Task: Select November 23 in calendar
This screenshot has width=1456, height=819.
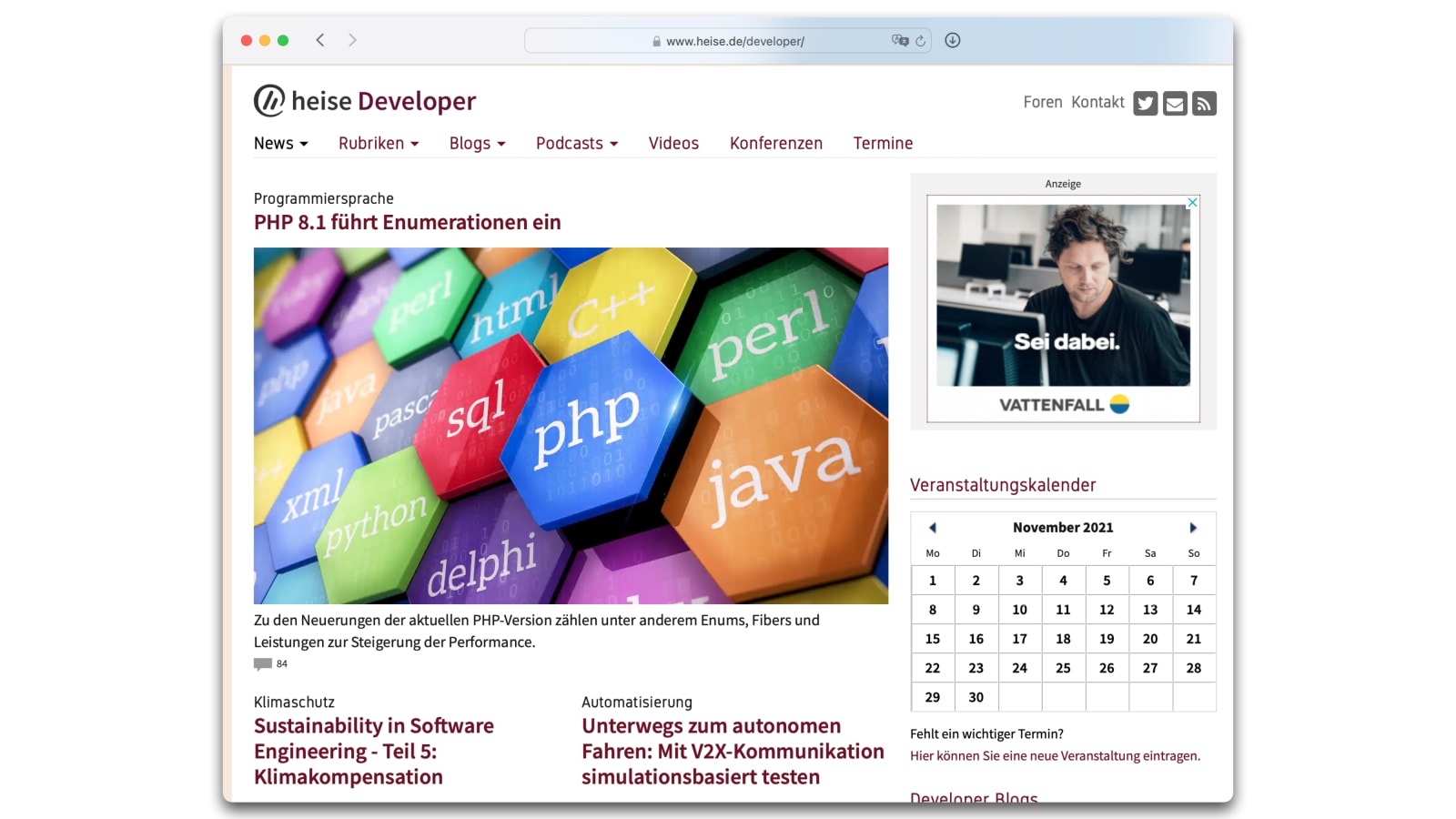Action: (x=976, y=668)
